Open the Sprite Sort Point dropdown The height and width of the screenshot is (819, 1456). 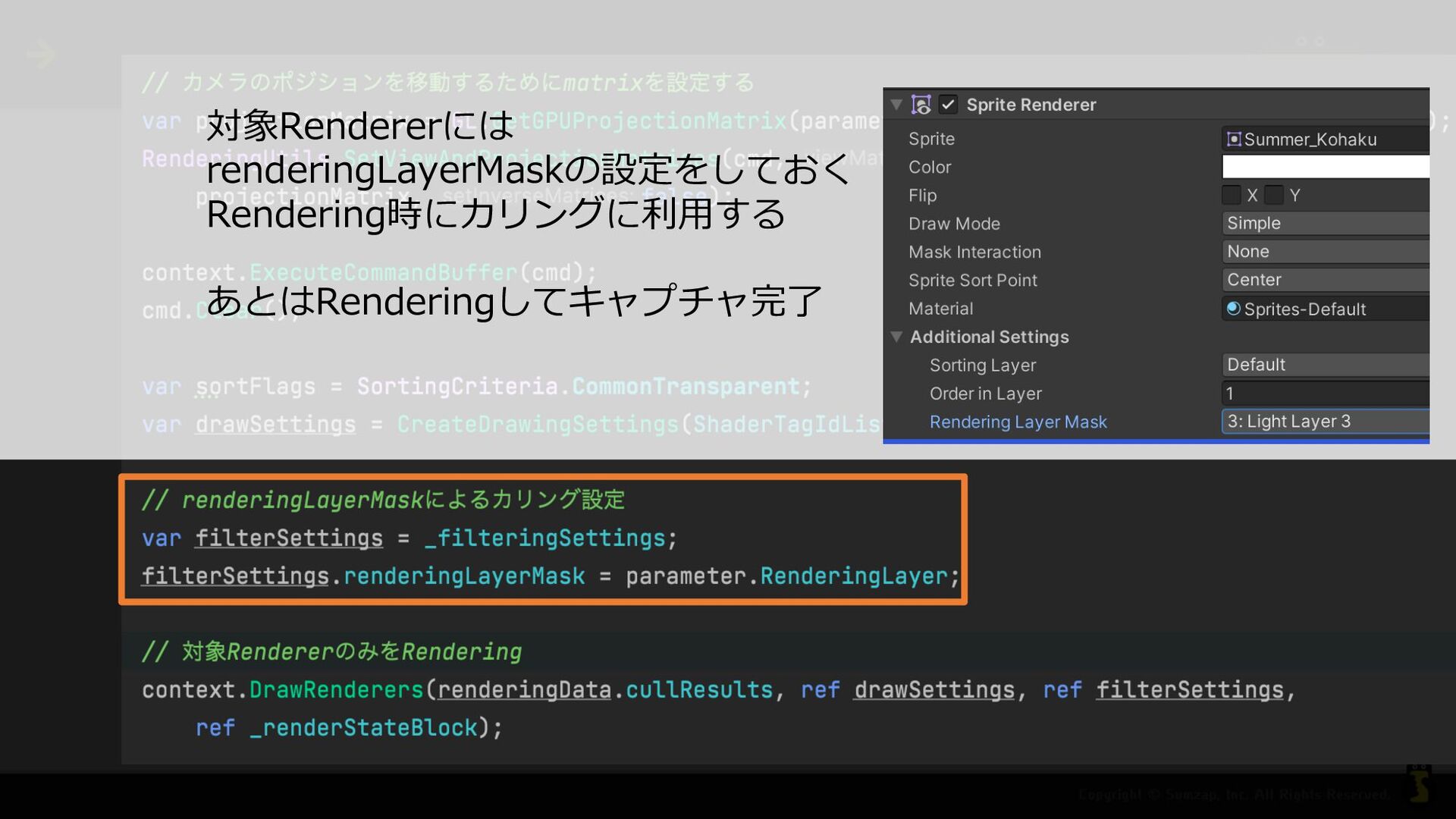(1326, 280)
